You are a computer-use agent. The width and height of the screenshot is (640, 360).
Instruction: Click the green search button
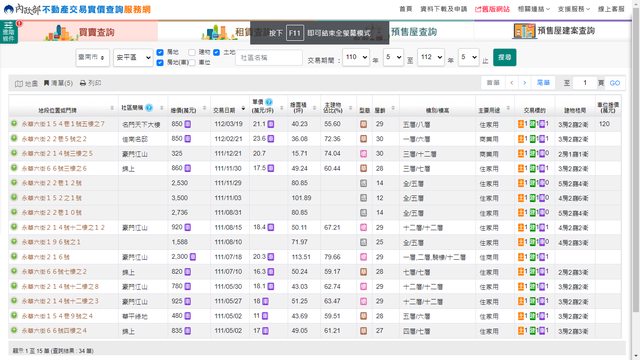click(x=504, y=57)
